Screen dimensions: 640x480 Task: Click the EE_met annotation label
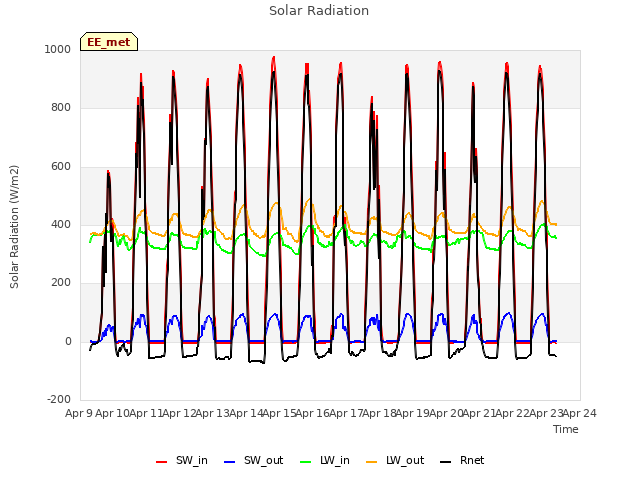[109, 42]
